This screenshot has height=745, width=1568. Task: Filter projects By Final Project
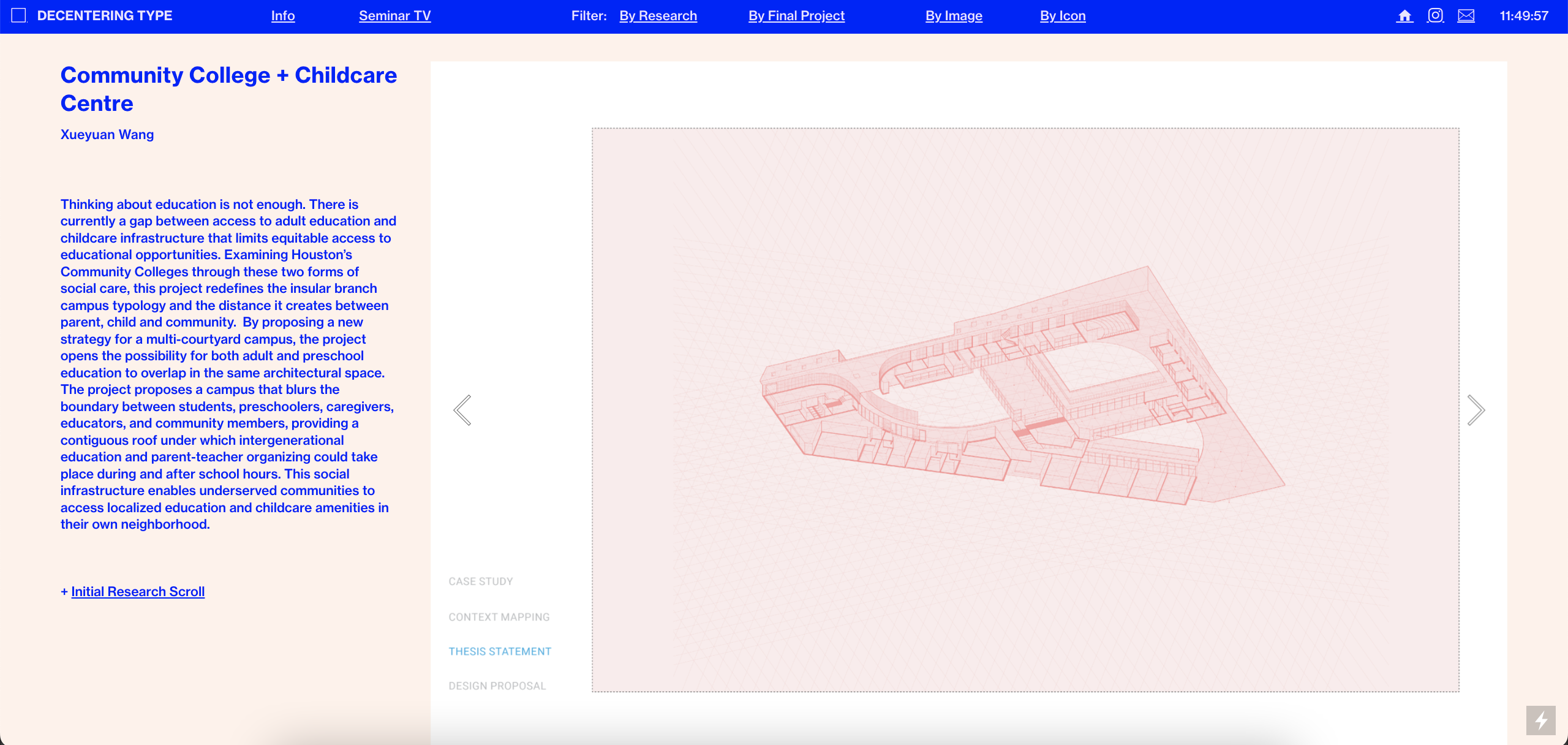pyautogui.click(x=796, y=16)
